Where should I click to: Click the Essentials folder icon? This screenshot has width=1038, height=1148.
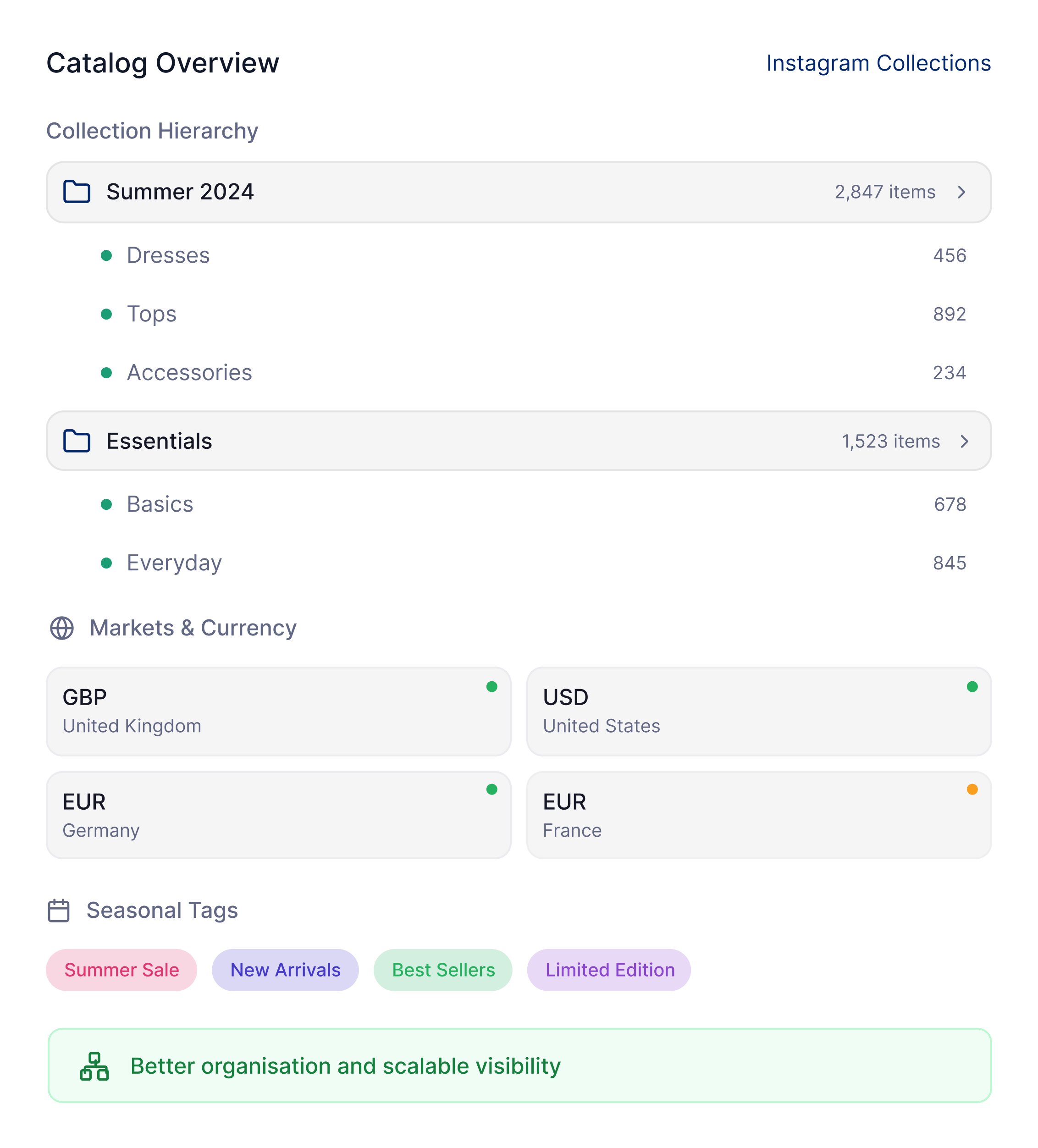coord(77,442)
